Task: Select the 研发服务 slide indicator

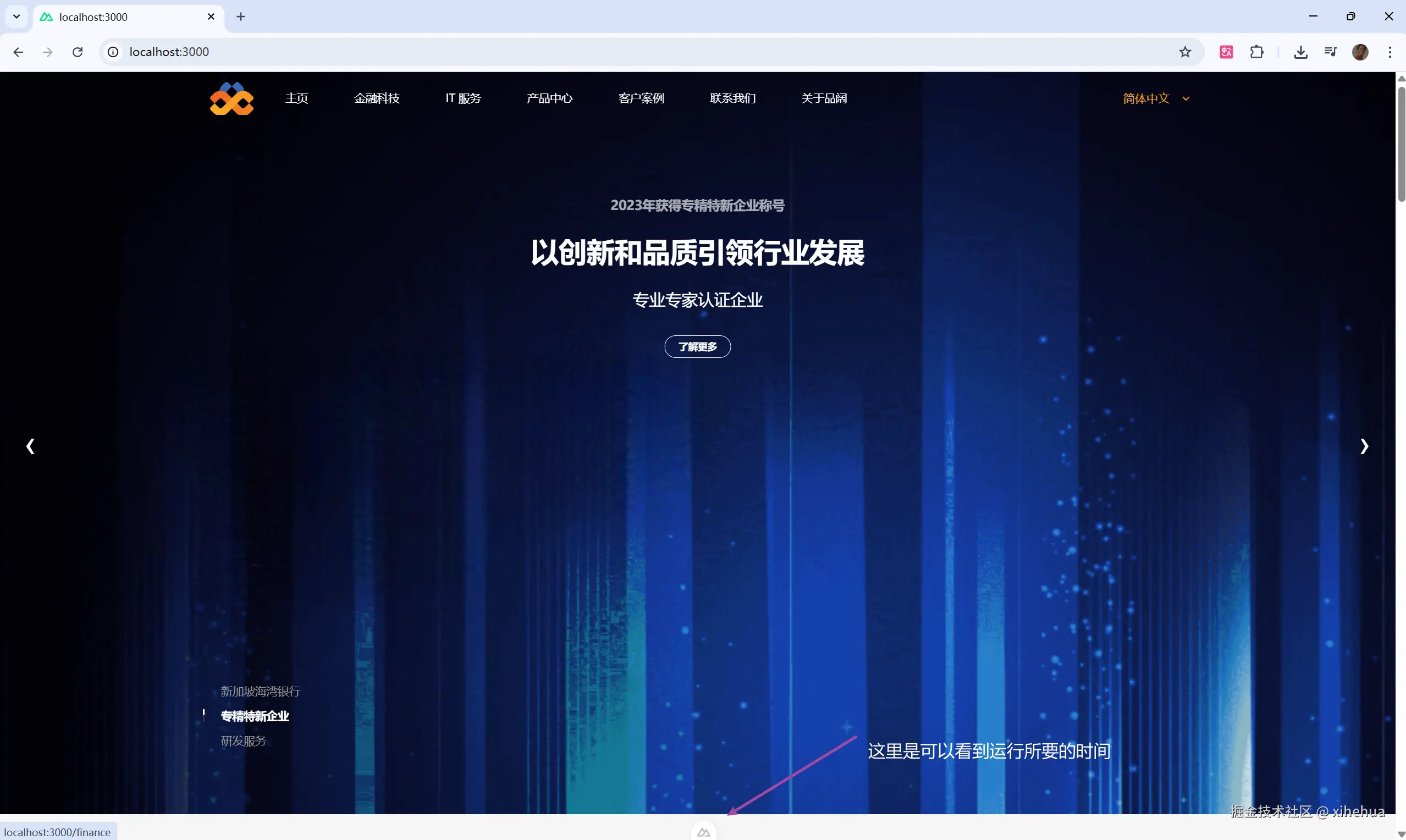Action: click(244, 740)
